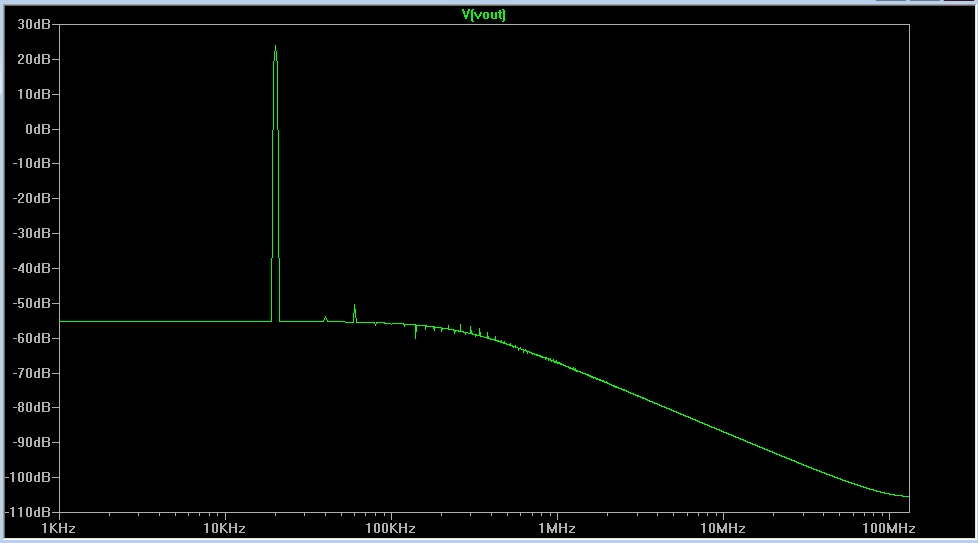Click the -50dB vertical axis label
Viewport: 978px width, 543px height.
(32, 303)
